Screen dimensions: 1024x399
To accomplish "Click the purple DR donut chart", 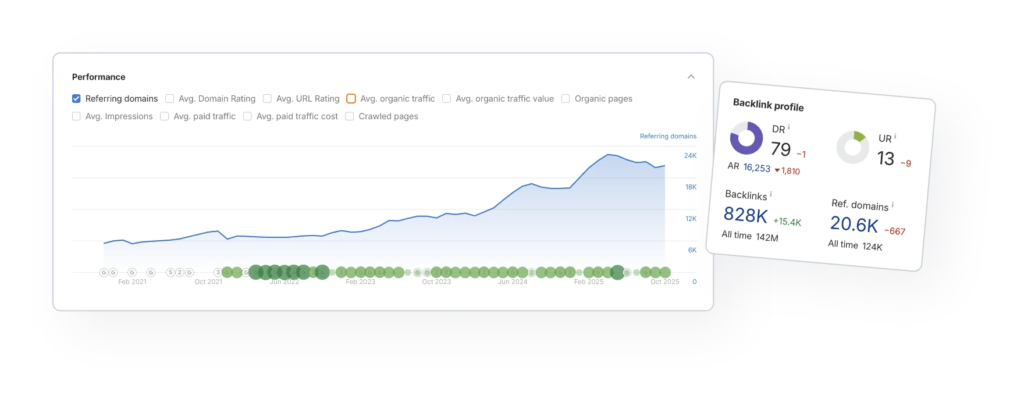I will pyautogui.click(x=746, y=138).
